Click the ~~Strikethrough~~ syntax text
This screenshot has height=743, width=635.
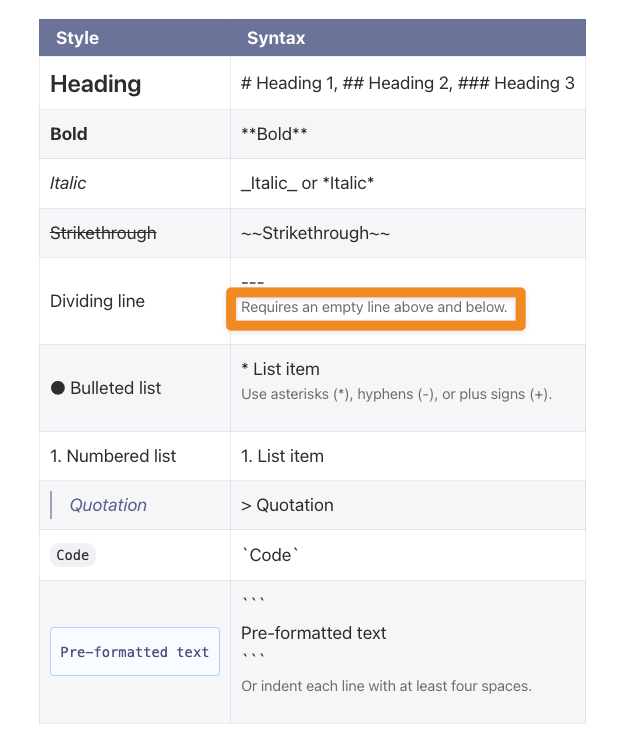pyautogui.click(x=315, y=233)
